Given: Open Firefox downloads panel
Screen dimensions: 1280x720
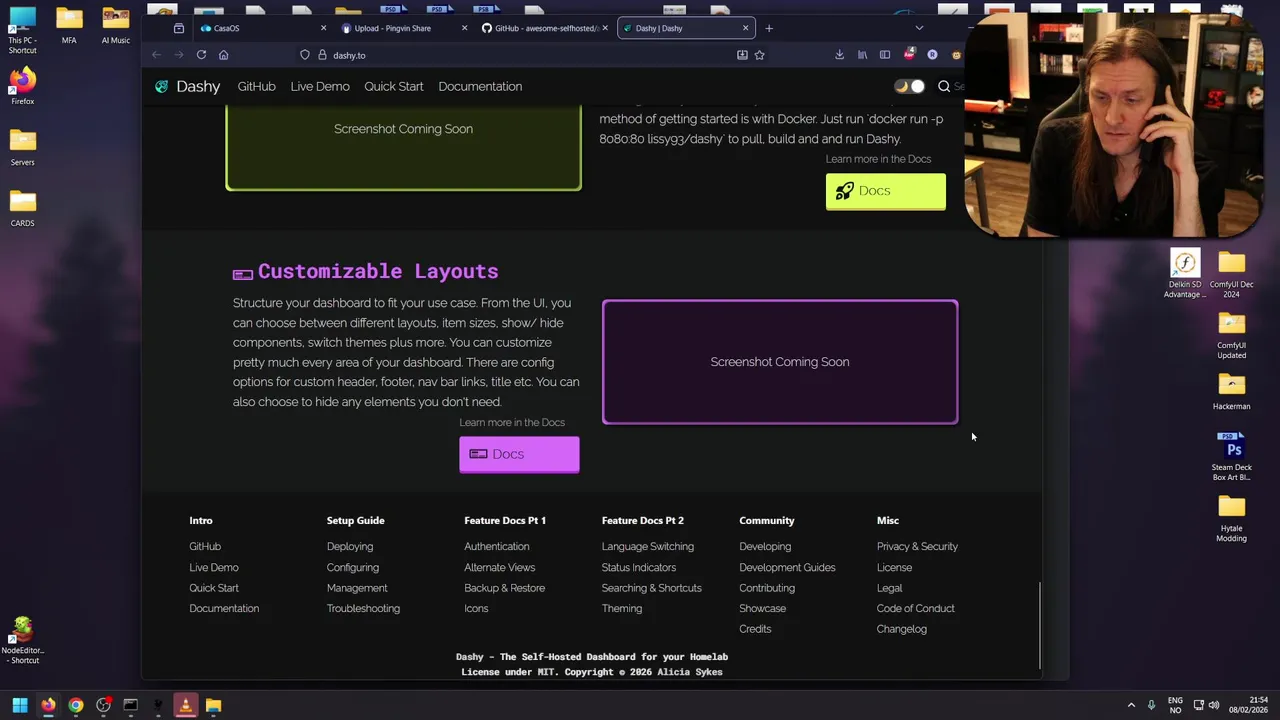Looking at the screenshot, I should 839,55.
